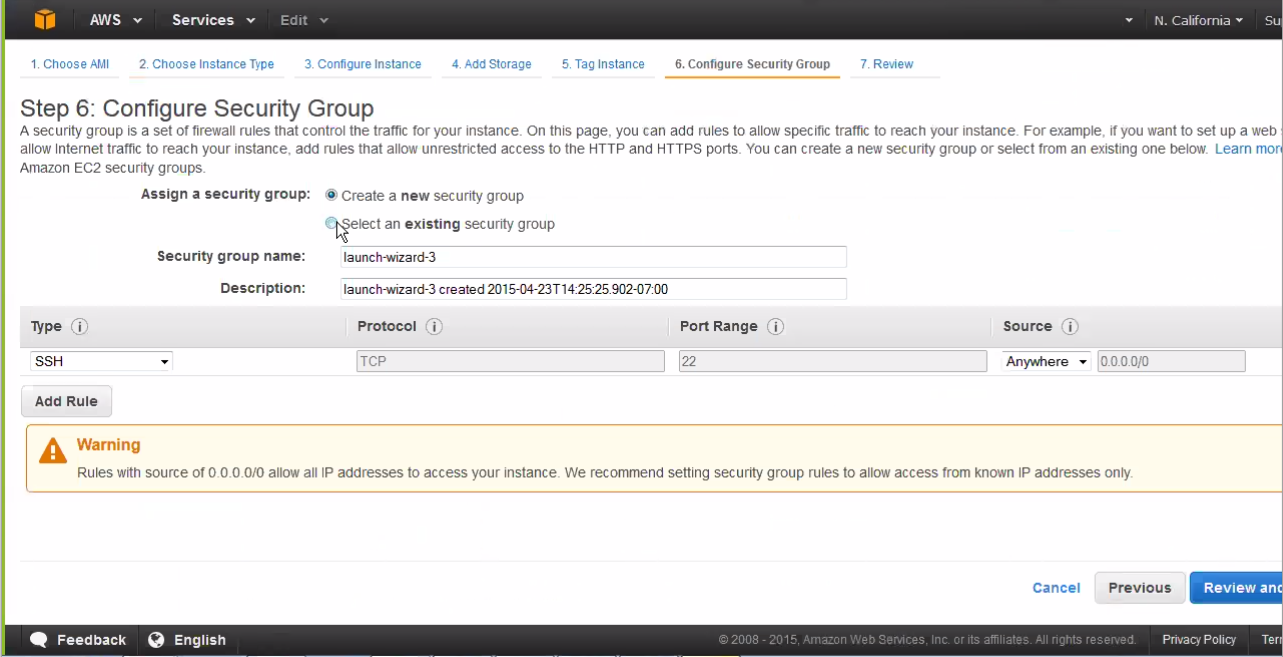
Task: Click the 0.0.0.0/0 source field
Action: [1171, 361]
